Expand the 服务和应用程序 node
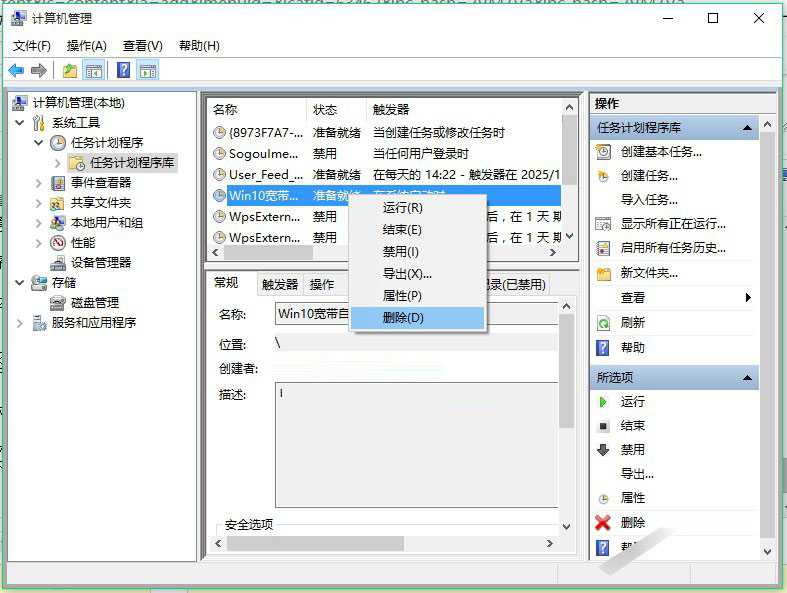 (x=20, y=323)
